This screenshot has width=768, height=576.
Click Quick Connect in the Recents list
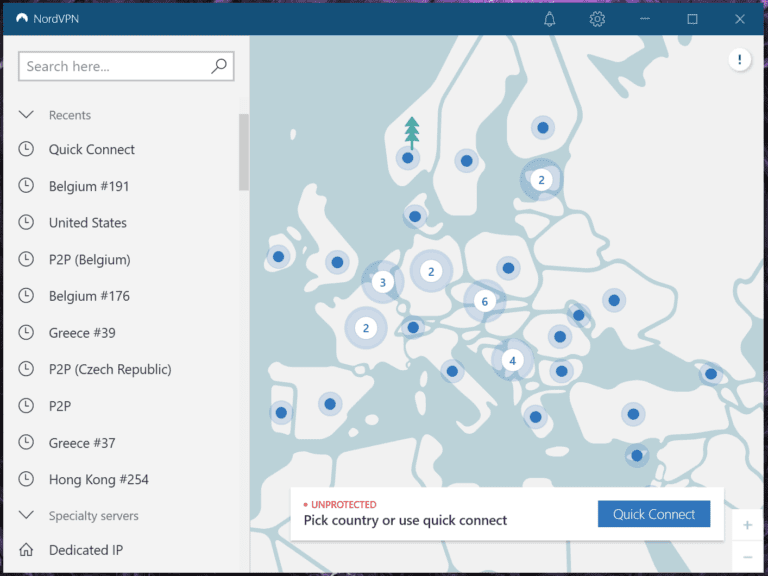point(92,149)
